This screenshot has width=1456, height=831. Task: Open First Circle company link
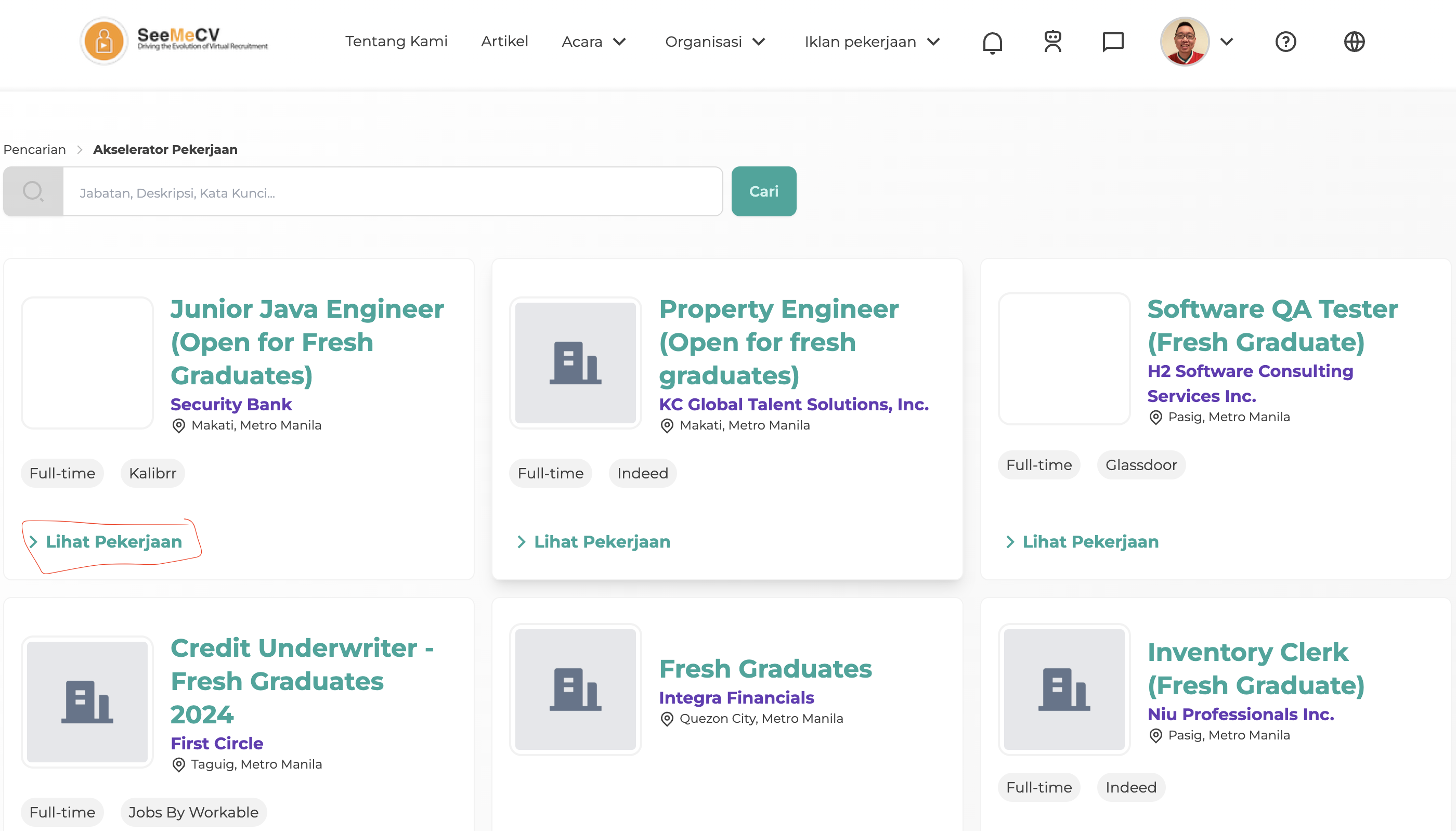217,743
